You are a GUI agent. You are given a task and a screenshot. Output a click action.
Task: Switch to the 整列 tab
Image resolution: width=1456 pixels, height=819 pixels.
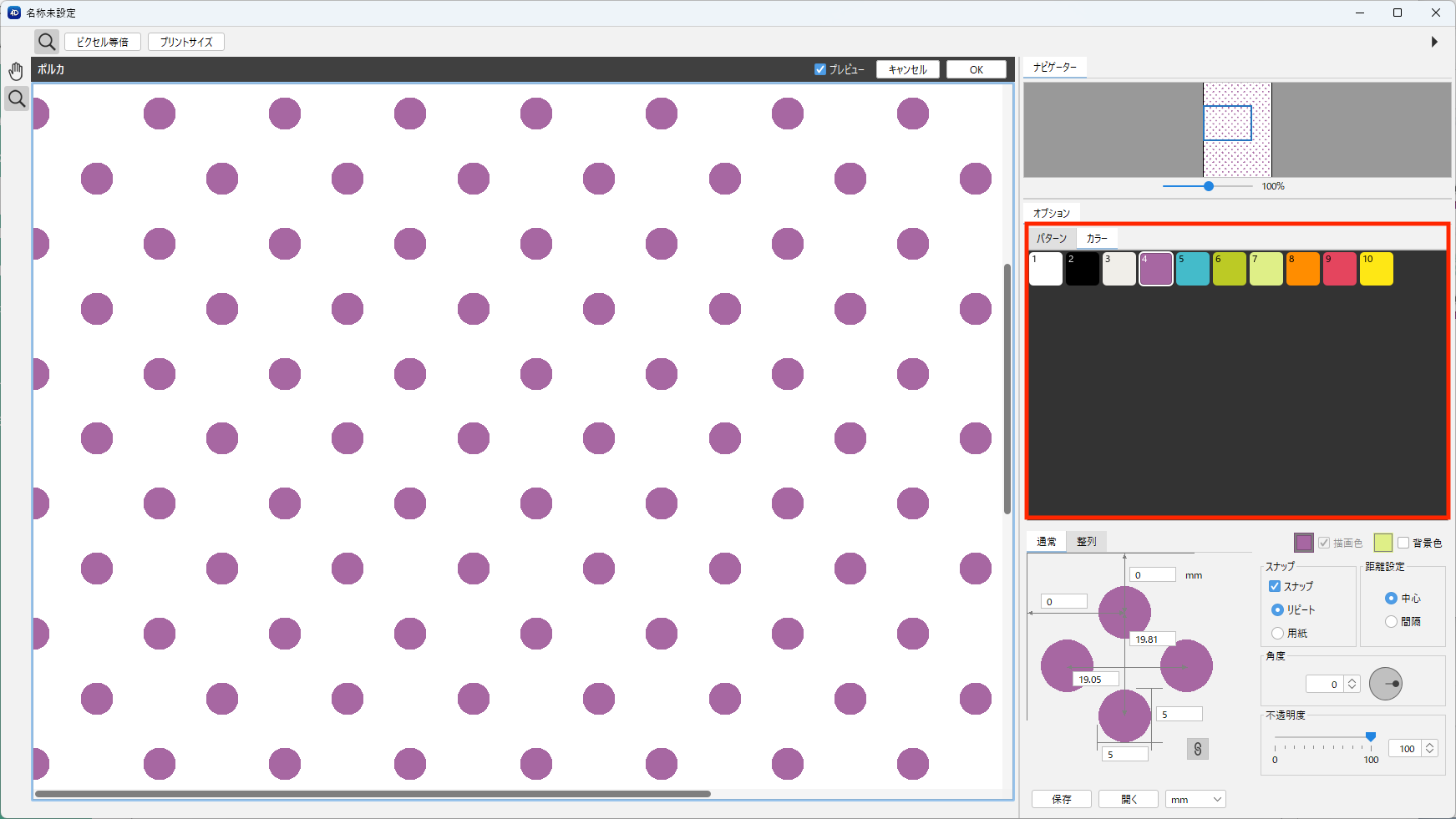(1086, 542)
